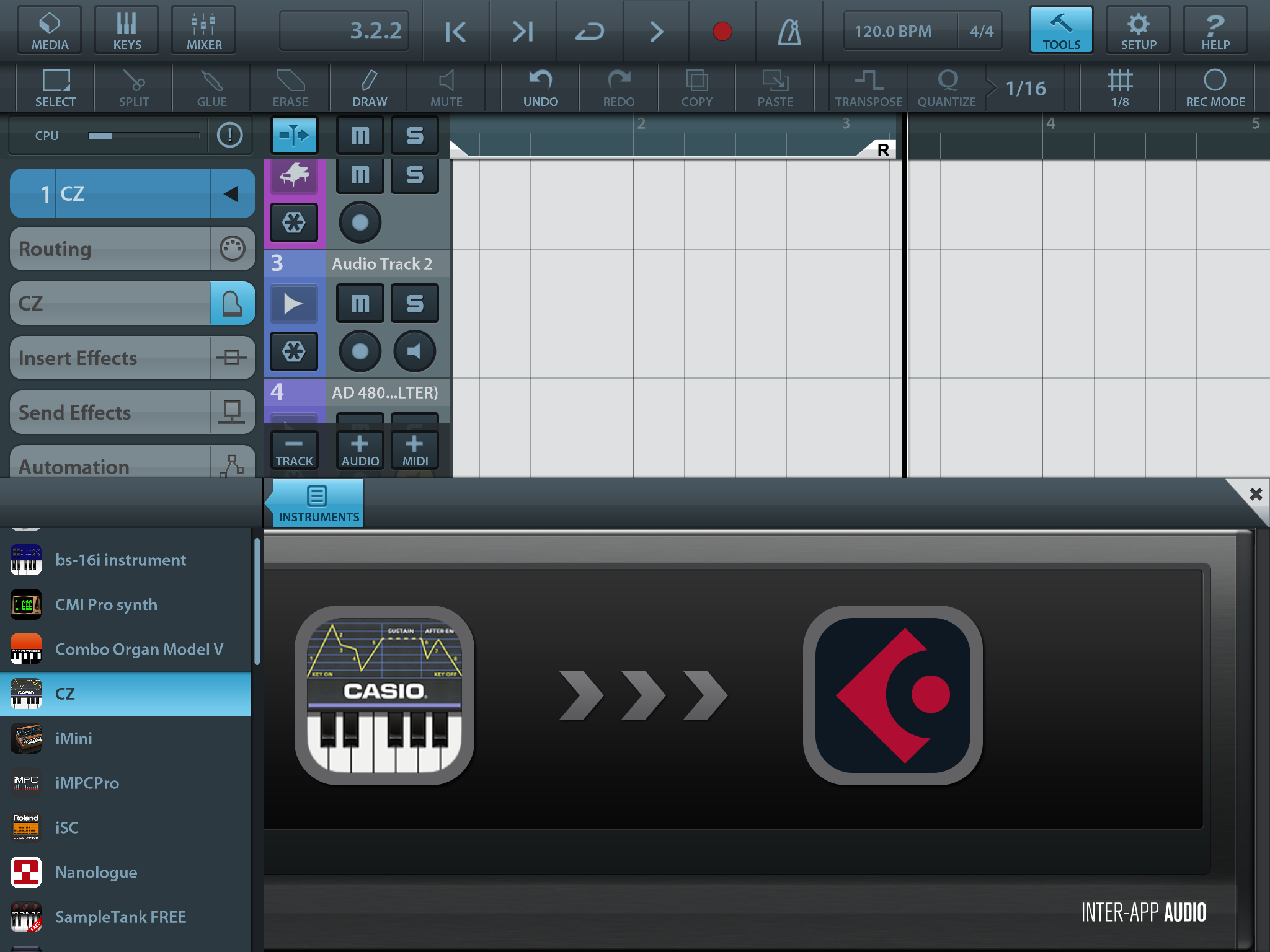Open the TRANSPOSE function

tap(868, 88)
